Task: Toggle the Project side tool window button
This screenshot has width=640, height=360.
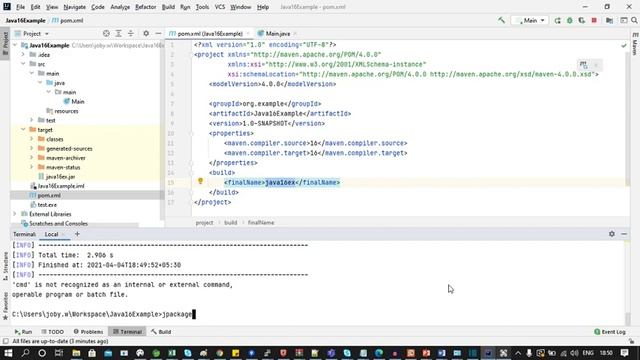Action: (x=5, y=43)
